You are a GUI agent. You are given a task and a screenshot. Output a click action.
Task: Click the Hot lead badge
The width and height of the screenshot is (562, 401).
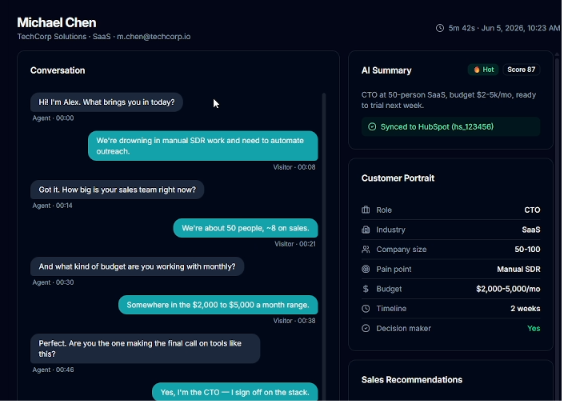pos(484,70)
